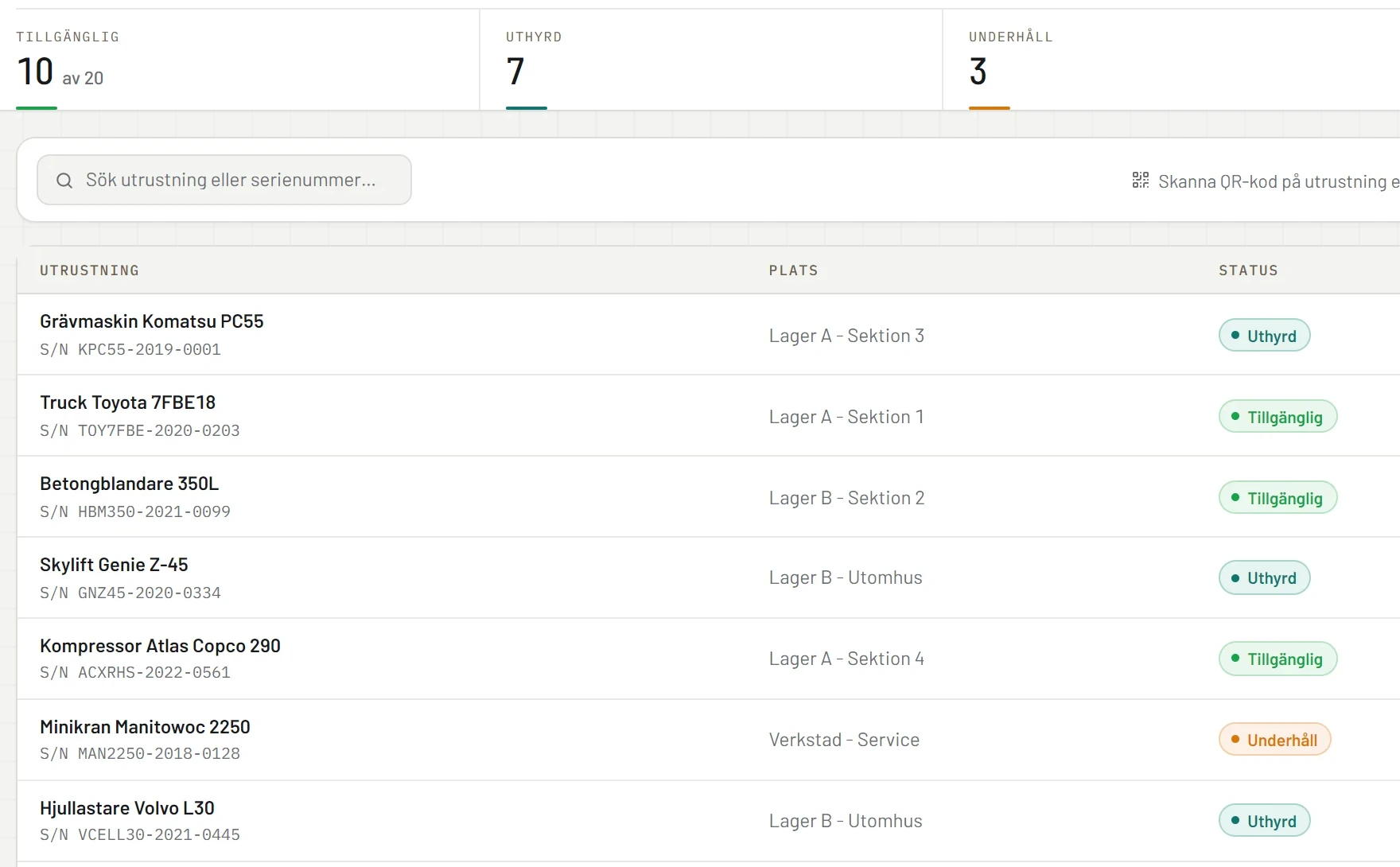Sort by the Status column header

[x=1248, y=270]
